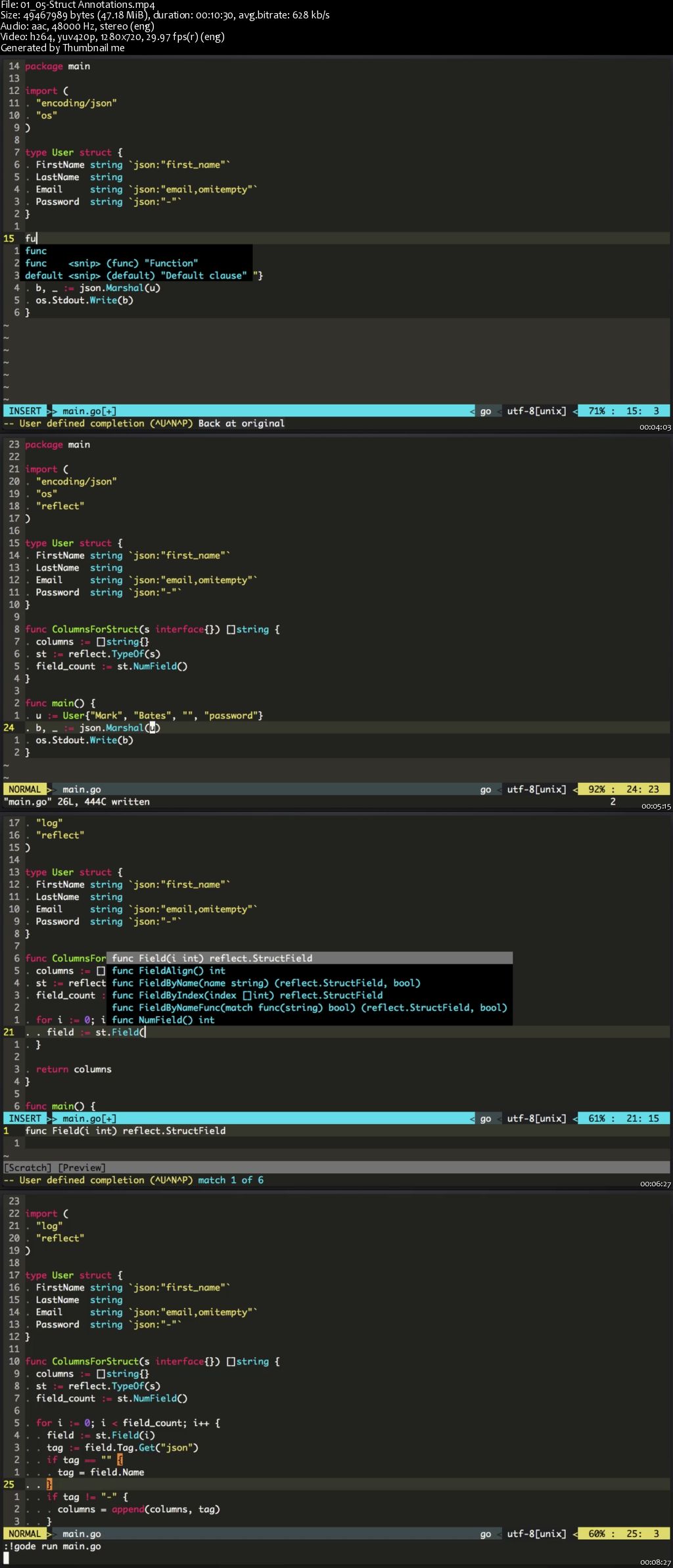
Task: Click the '24: 23' cursor position indicator
Action: point(643,790)
